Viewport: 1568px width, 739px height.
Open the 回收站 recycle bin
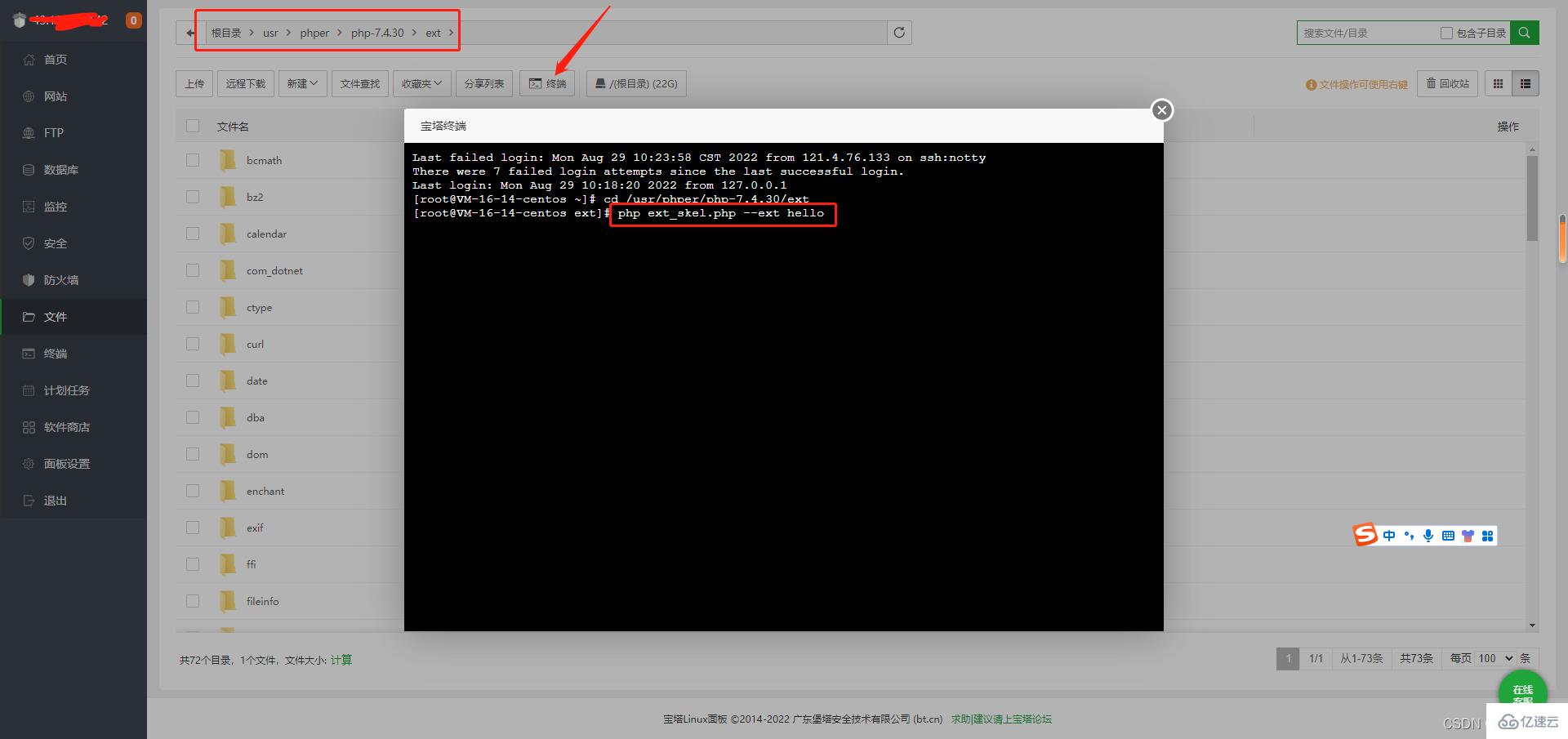pos(1447,83)
